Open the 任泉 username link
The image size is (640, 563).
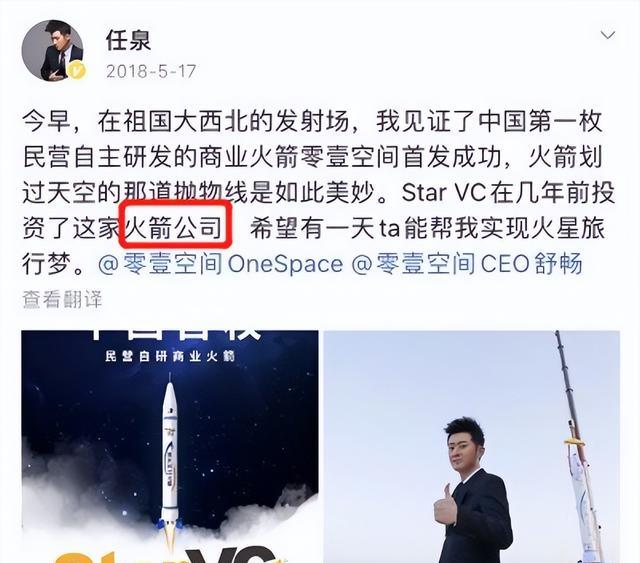128,40
